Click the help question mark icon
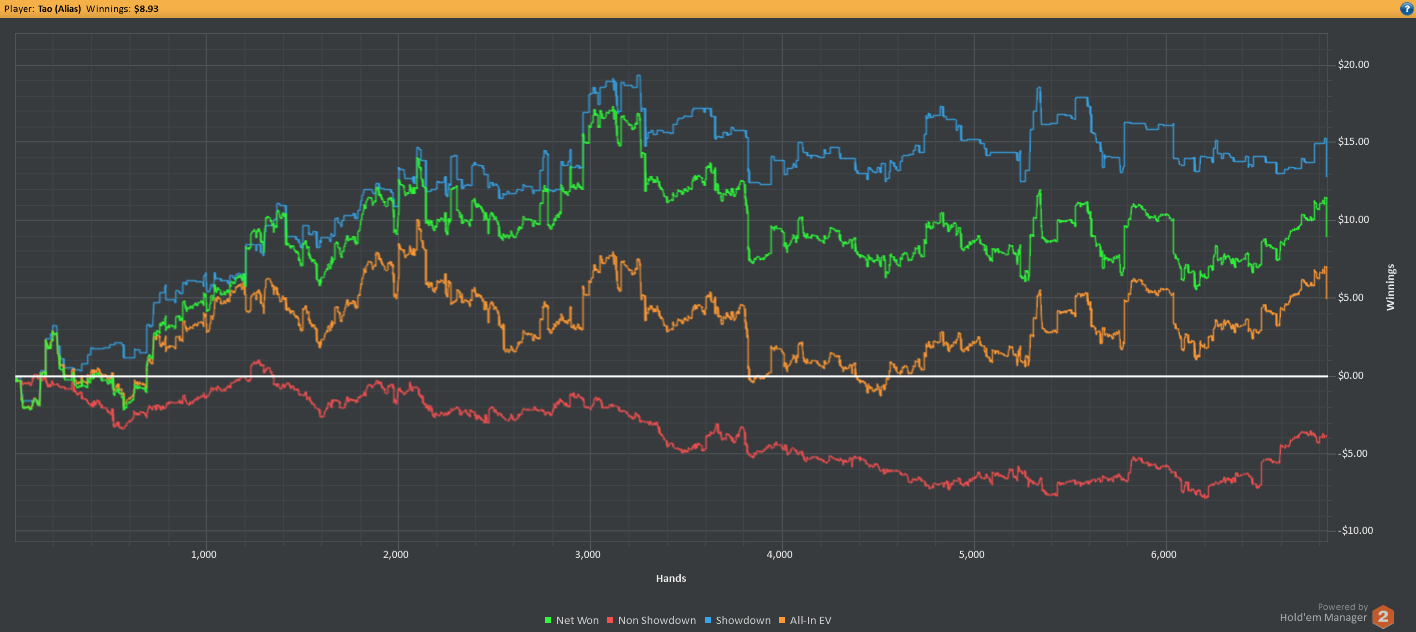Image resolution: width=1416 pixels, height=632 pixels. coord(1406,8)
